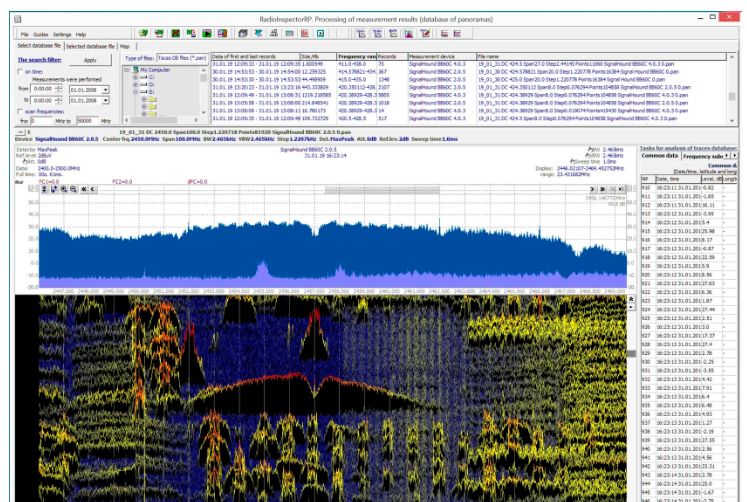The width and height of the screenshot is (747, 502).
Task: Click the star icon beside the waterfall
Action: click(631, 299)
